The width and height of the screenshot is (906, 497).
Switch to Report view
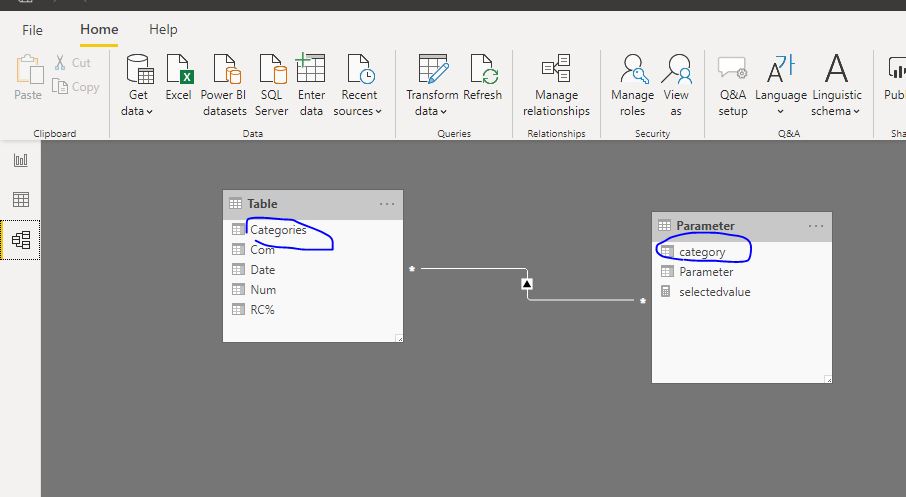pyautogui.click(x=21, y=160)
